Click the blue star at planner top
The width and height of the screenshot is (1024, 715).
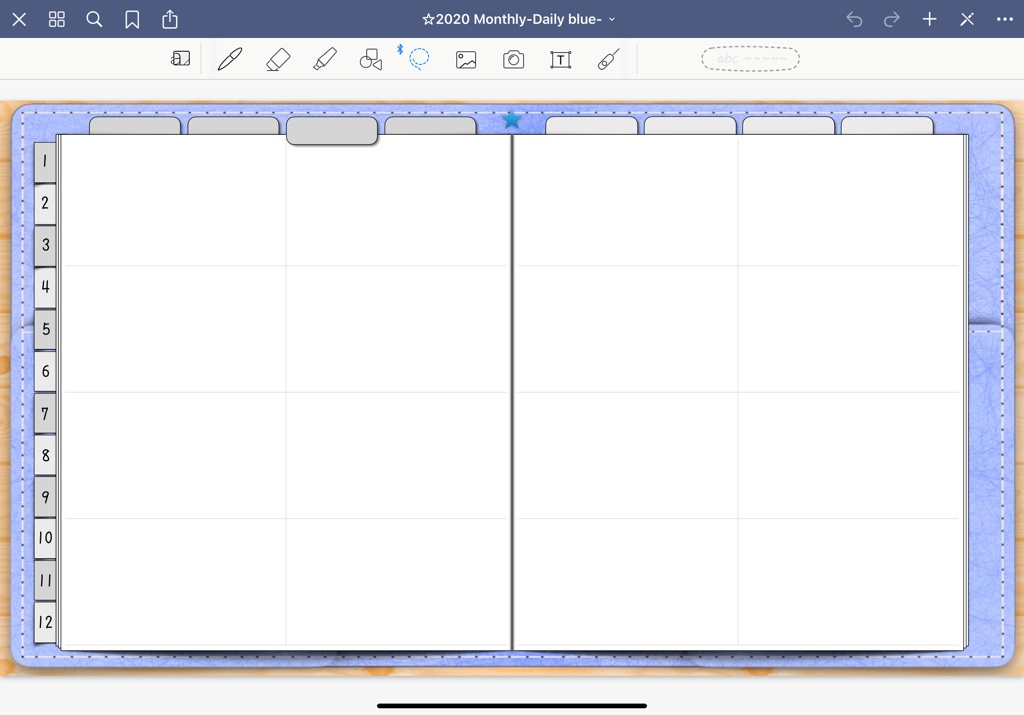512,119
